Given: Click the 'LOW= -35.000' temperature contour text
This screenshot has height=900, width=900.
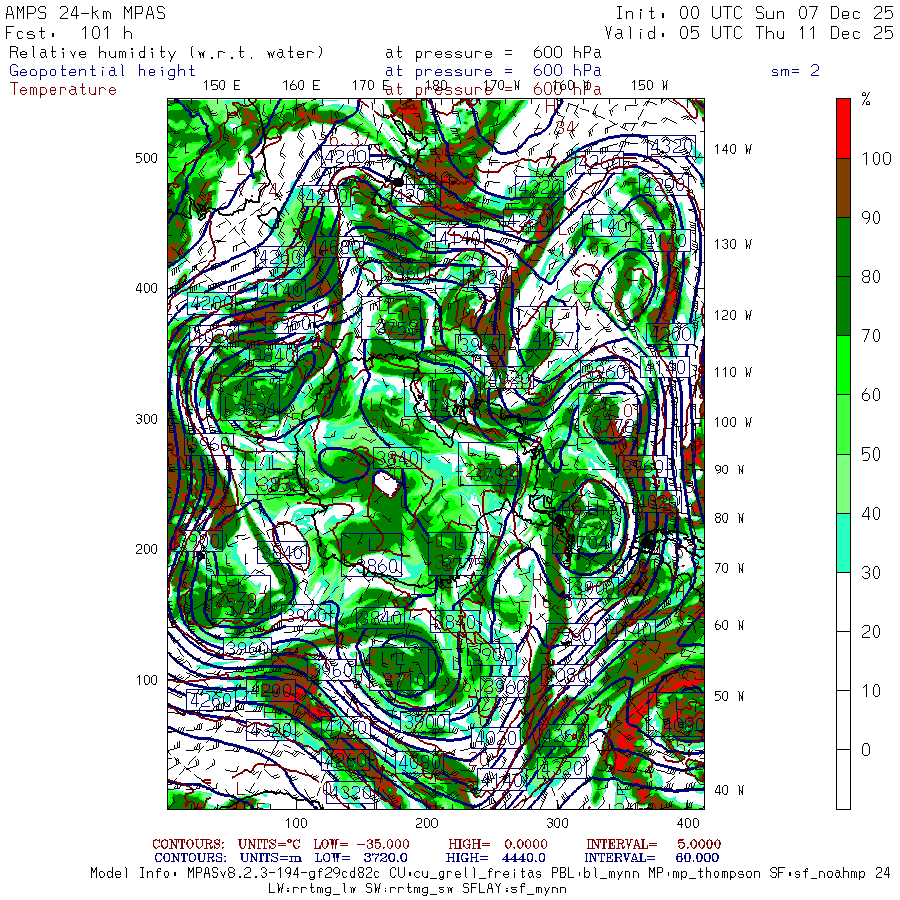Looking at the screenshot, I should click(x=362, y=844).
